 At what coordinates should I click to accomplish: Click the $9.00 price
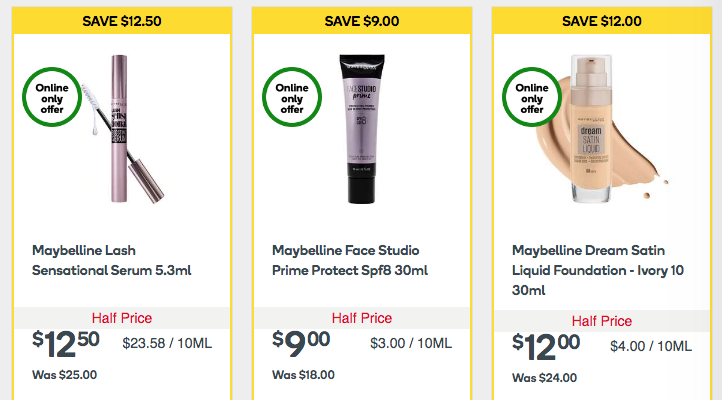301,343
